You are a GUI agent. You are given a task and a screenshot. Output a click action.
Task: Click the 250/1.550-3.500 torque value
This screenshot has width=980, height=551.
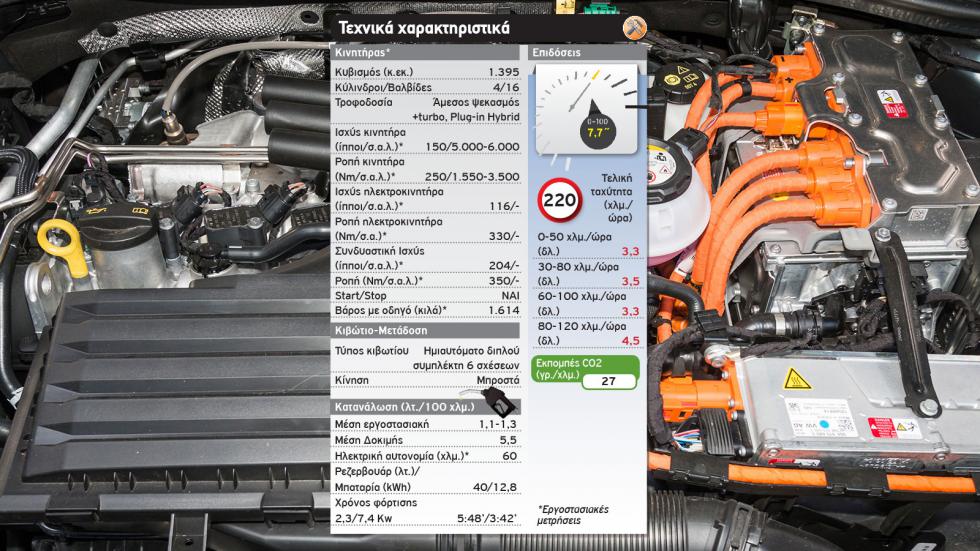pos(472,177)
